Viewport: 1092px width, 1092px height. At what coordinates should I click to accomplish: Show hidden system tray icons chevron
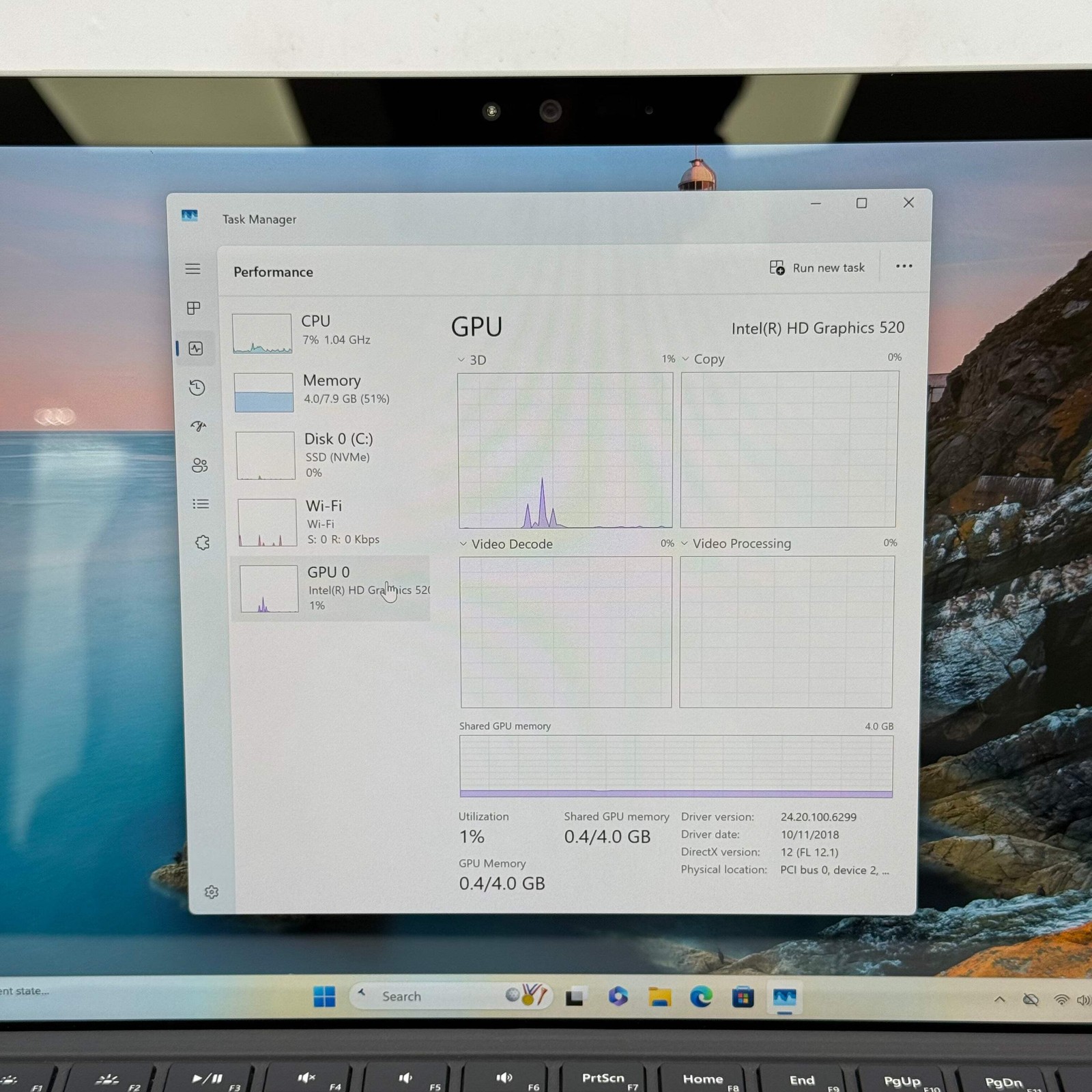pyautogui.click(x=1000, y=999)
